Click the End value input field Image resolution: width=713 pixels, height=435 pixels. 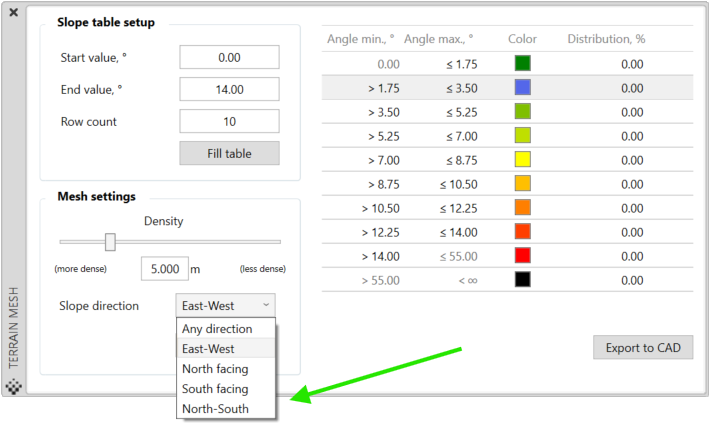[229, 89]
